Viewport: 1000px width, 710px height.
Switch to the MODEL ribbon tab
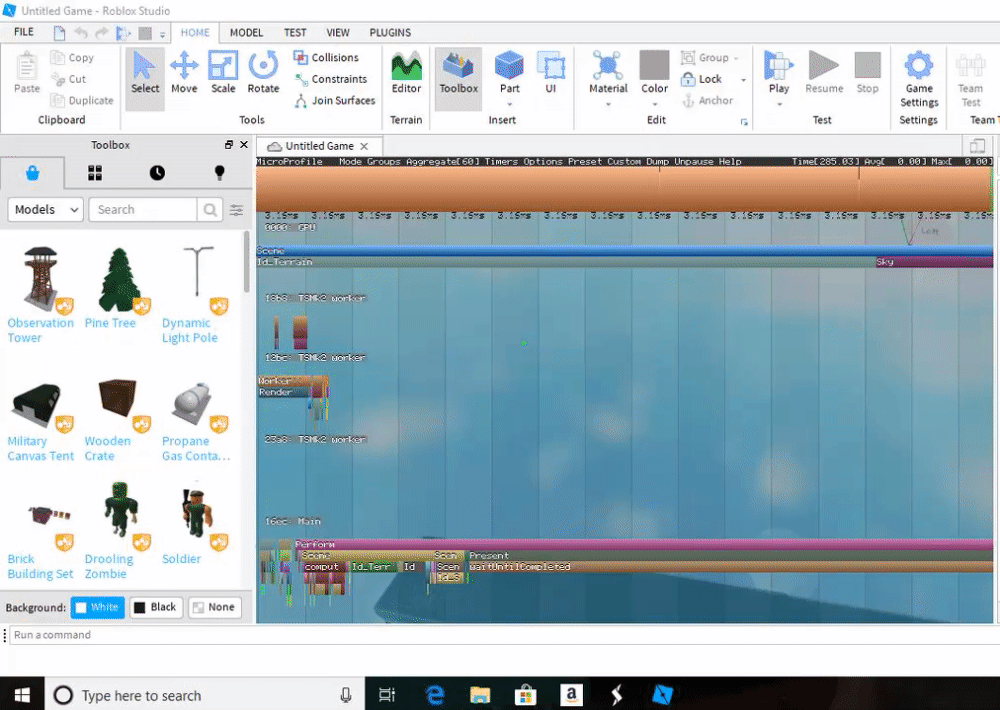pyautogui.click(x=246, y=32)
